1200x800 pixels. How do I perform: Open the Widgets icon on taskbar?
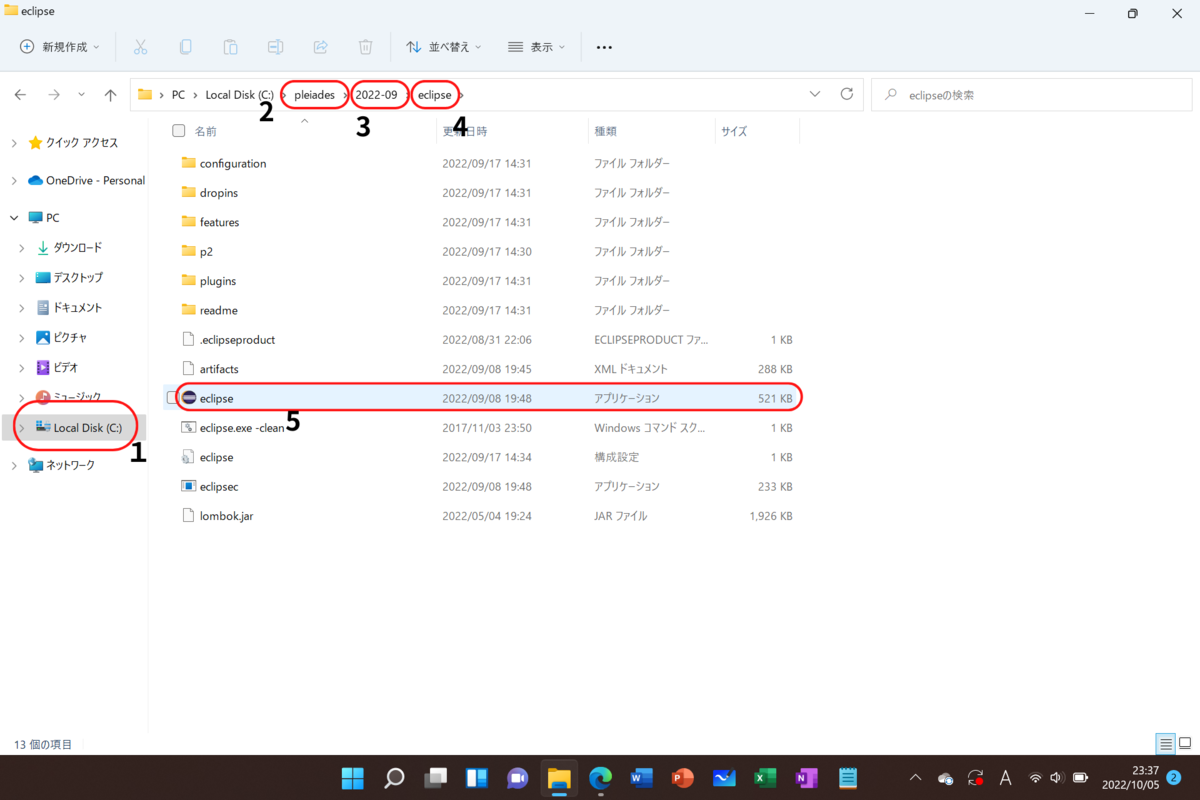pos(476,777)
